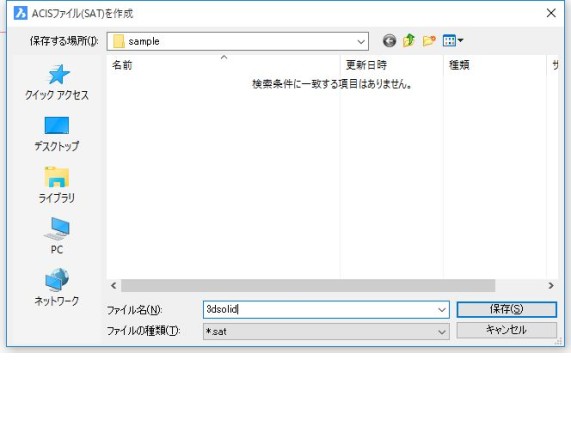Sort by the 名前 column header
The width and height of the screenshot is (571, 421).
pyautogui.click(x=224, y=65)
